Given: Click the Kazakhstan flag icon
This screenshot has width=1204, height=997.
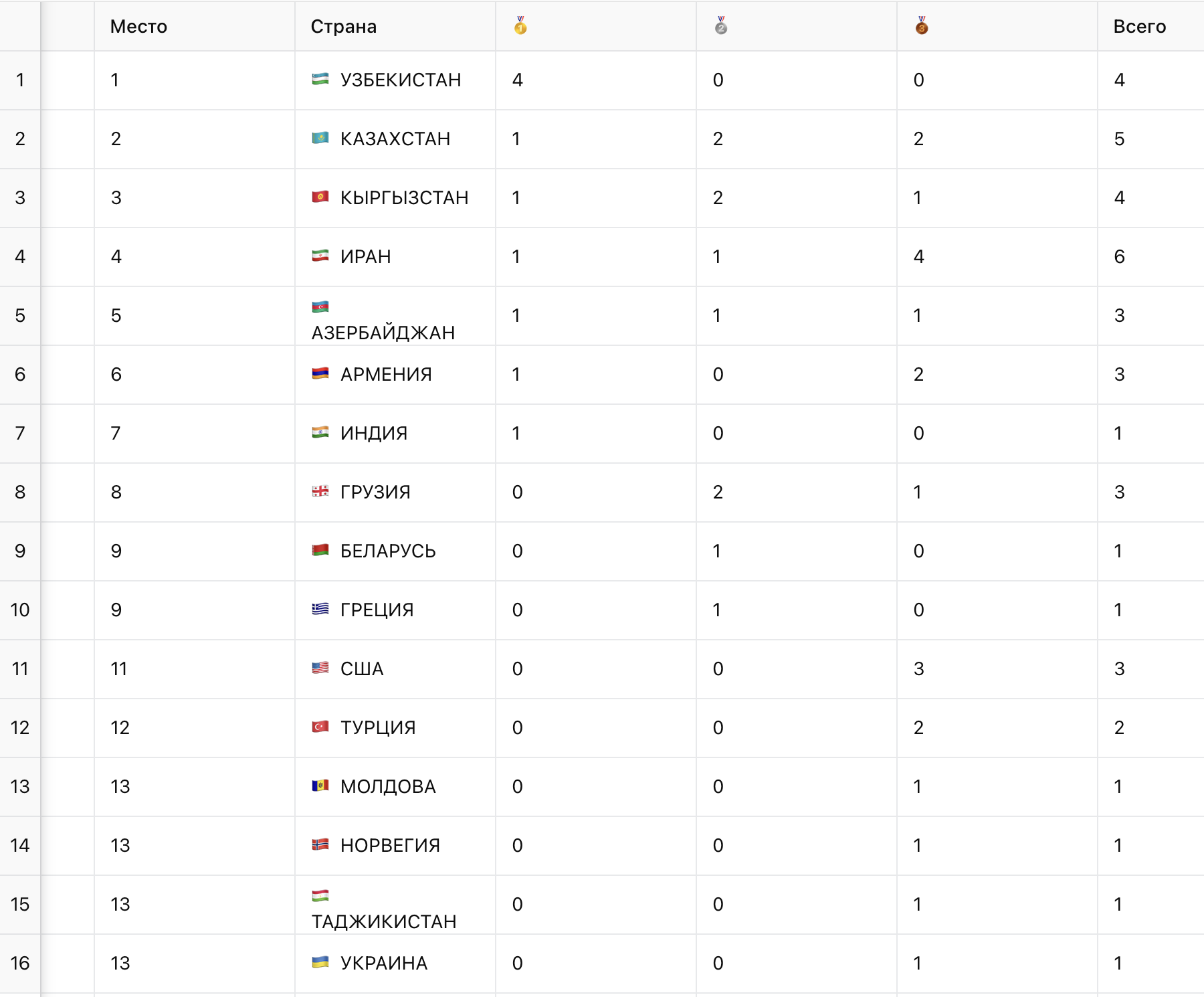Looking at the screenshot, I should point(320,138).
